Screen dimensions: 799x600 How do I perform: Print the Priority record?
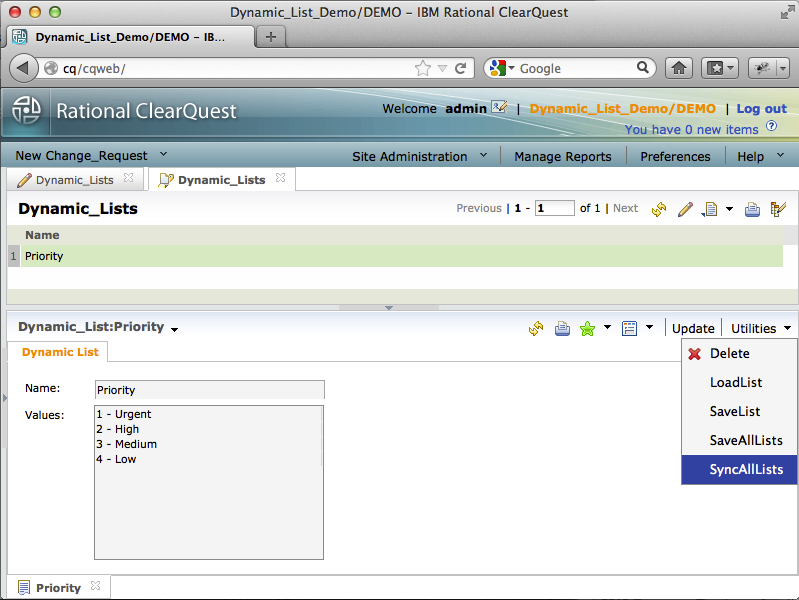point(563,329)
